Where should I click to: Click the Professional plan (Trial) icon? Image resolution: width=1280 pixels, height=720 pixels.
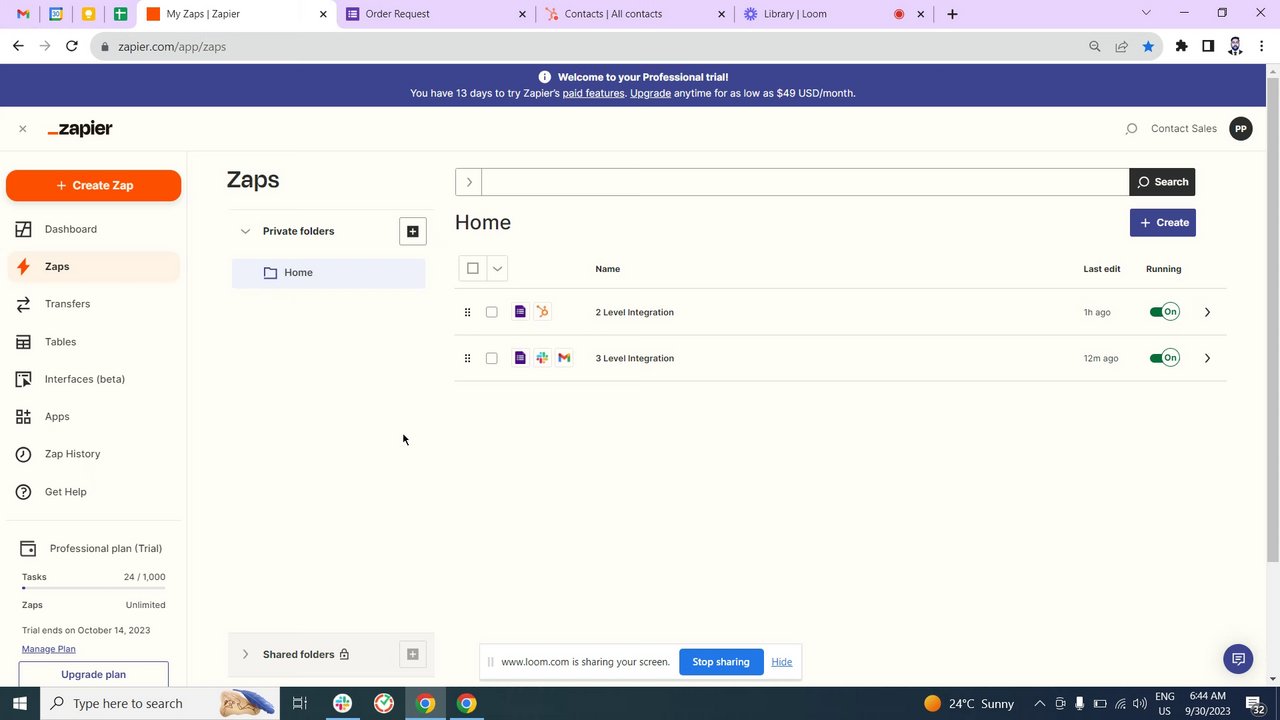28,549
